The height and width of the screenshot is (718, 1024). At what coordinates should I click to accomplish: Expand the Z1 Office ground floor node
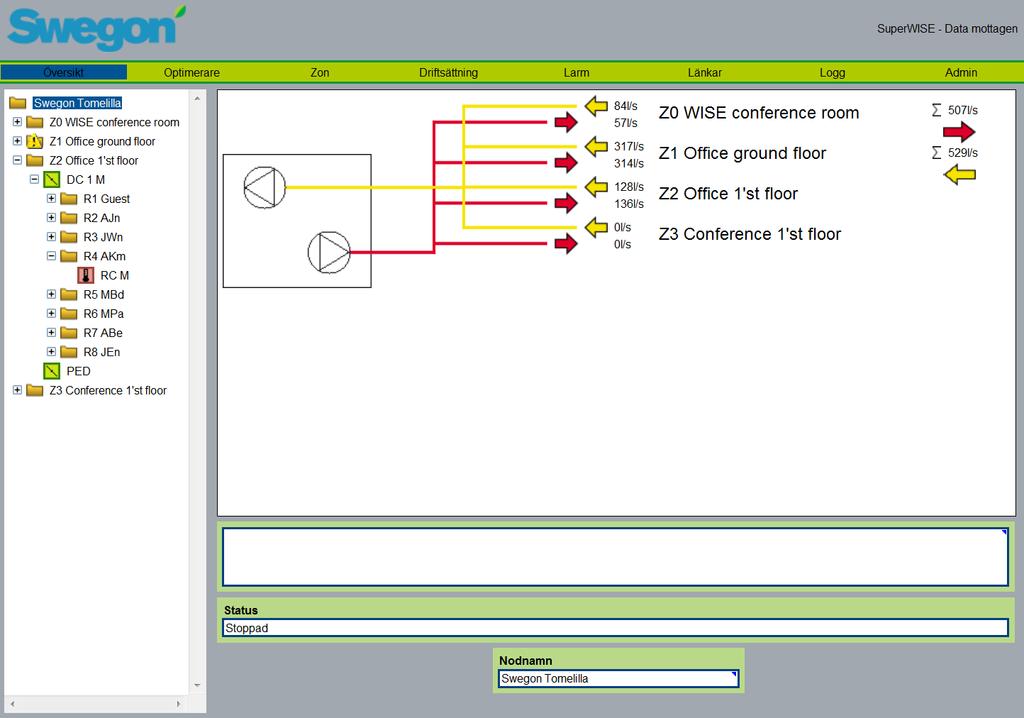click(18, 141)
